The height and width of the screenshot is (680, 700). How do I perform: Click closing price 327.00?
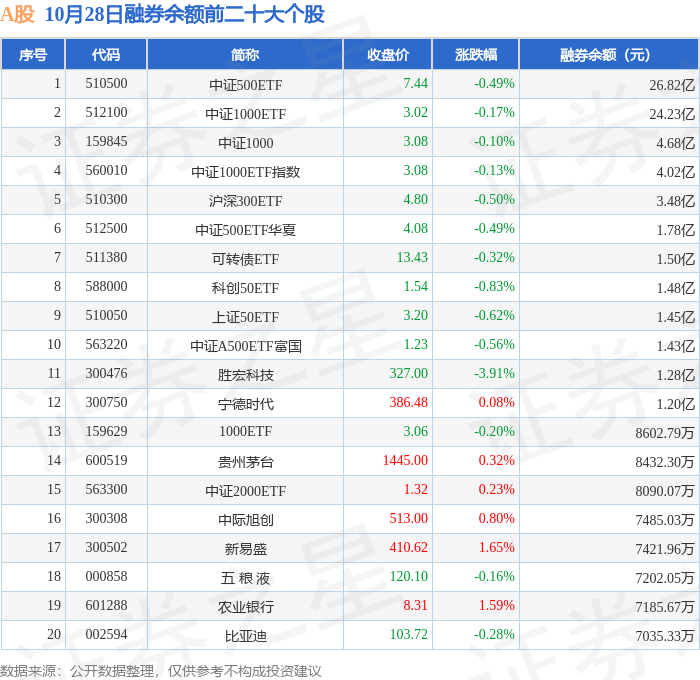[x=408, y=374]
